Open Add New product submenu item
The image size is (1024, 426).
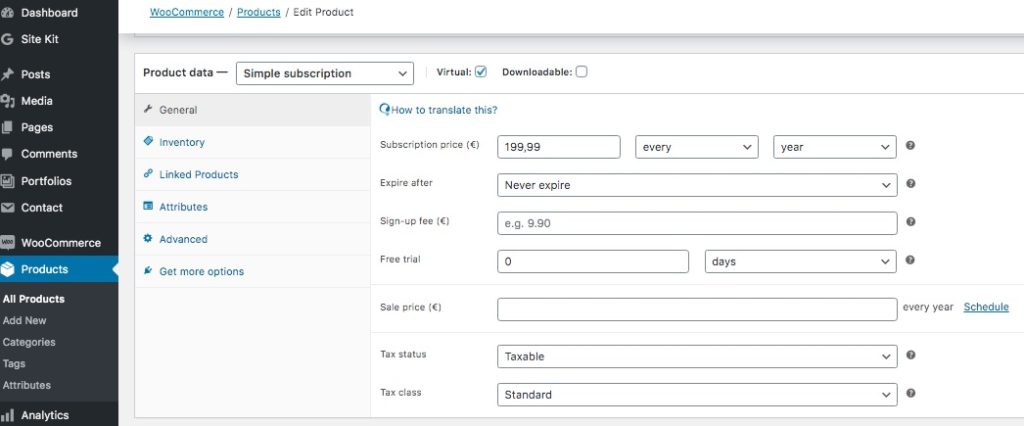point(25,320)
